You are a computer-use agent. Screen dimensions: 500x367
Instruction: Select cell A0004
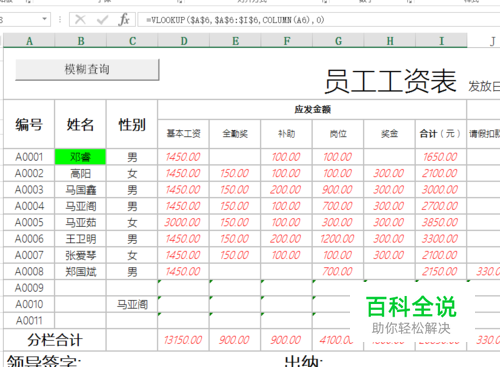point(29,206)
